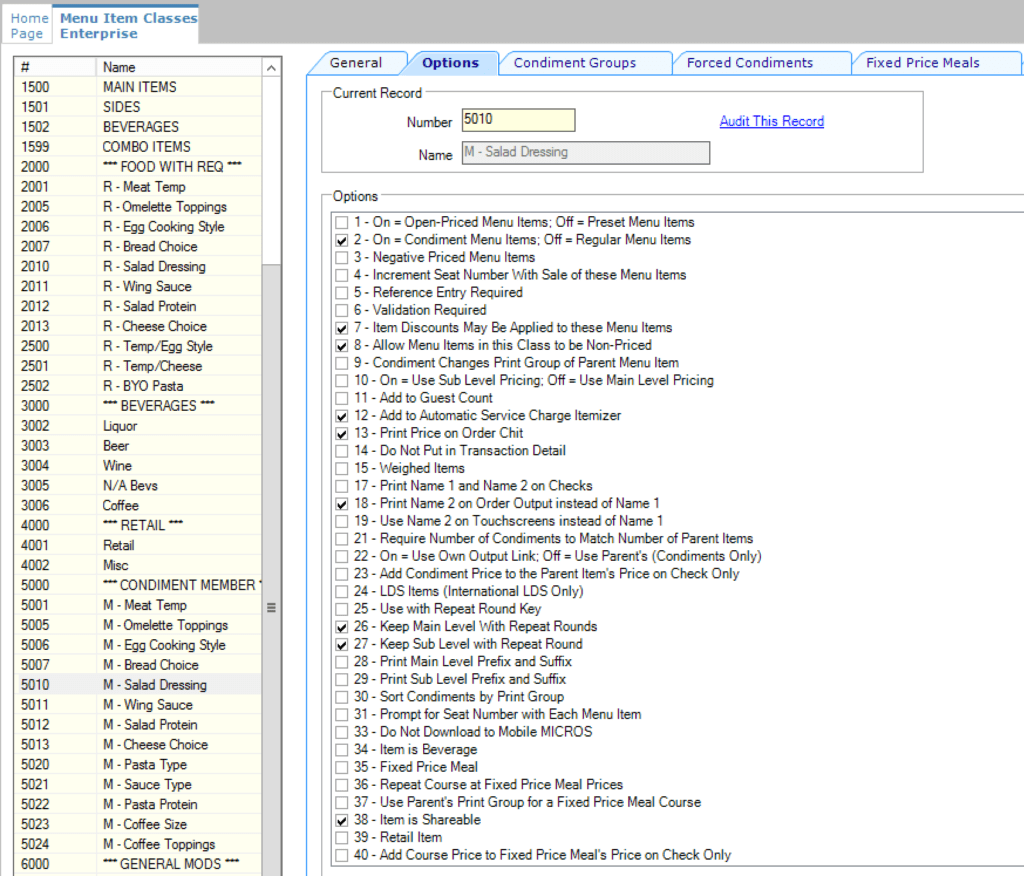Uncheck option 18 Print Name 2 on Order Output

[x=342, y=504]
